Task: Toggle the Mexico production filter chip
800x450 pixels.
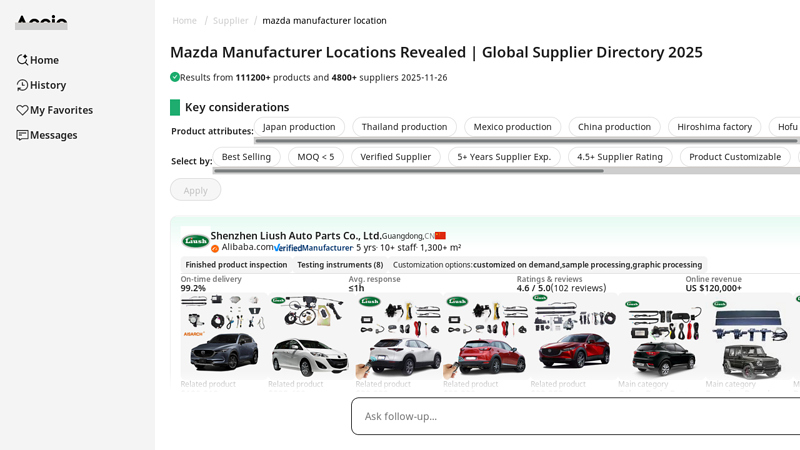Action: click(x=512, y=127)
